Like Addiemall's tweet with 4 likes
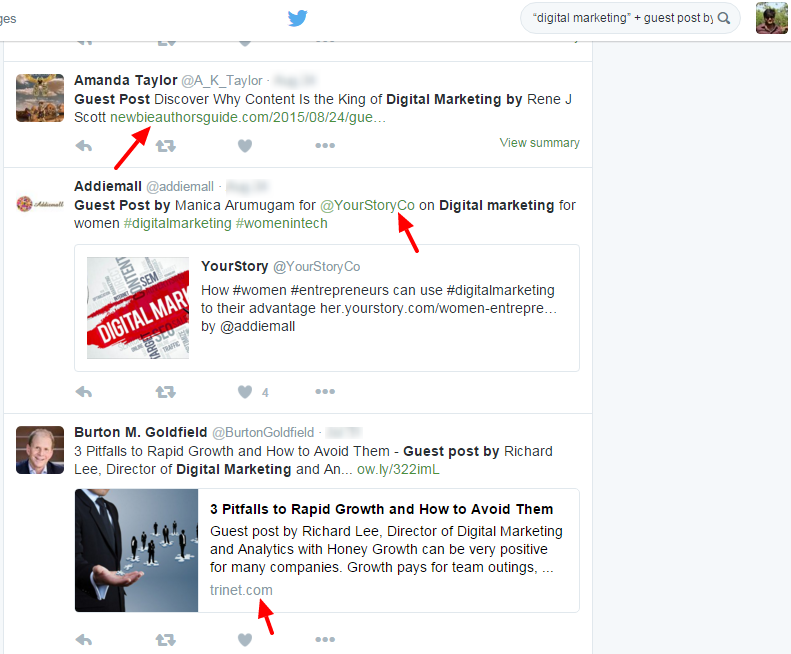The width and height of the screenshot is (791, 654). [x=245, y=392]
